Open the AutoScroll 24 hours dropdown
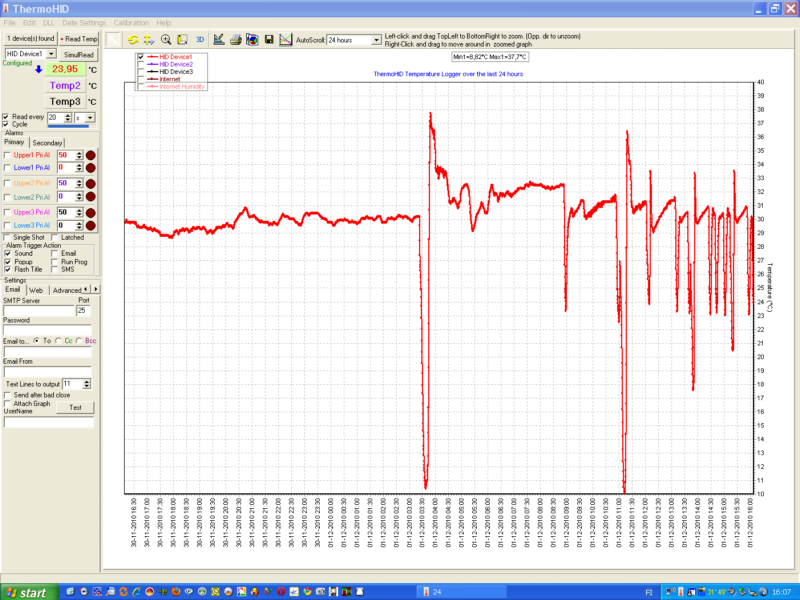The height and width of the screenshot is (600, 800). [x=376, y=41]
